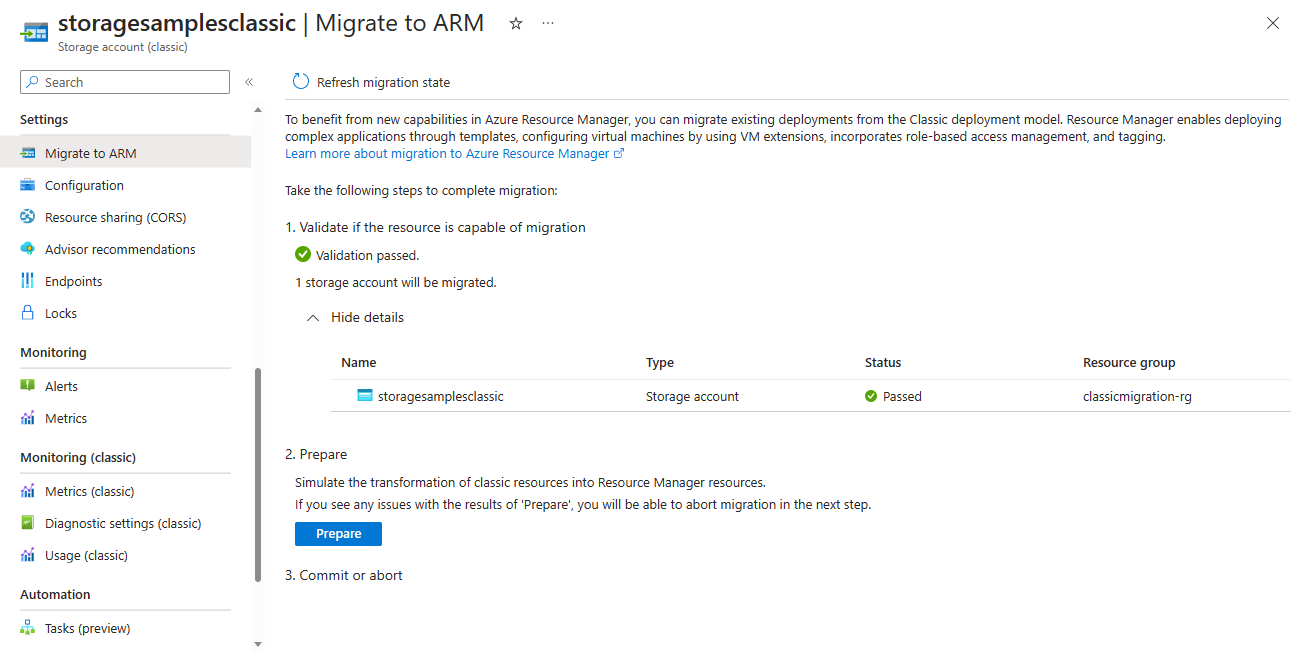The height and width of the screenshot is (653, 1309).
Task: Click the Name column header
Action: click(358, 362)
